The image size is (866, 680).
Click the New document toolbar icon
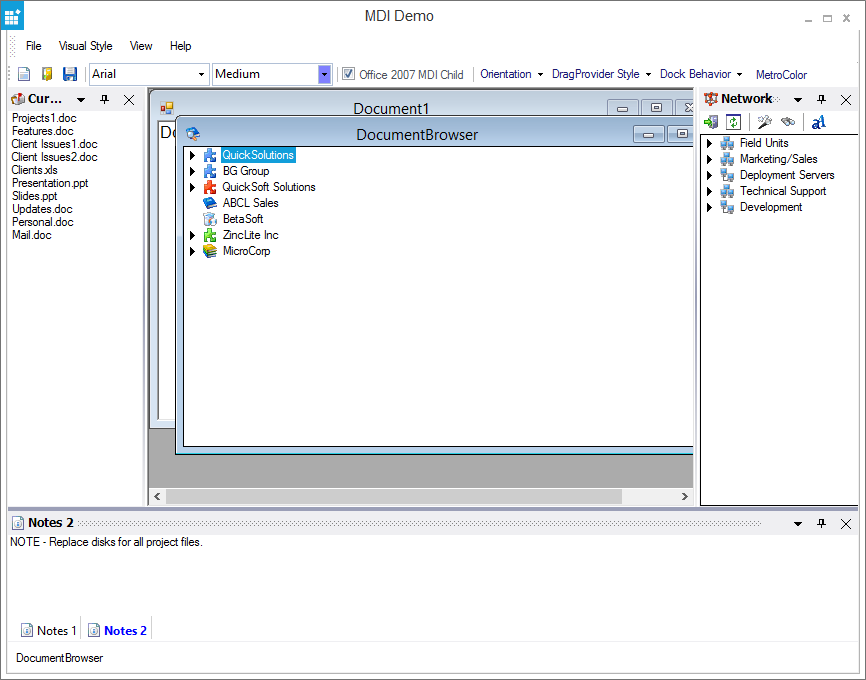[x=24, y=74]
